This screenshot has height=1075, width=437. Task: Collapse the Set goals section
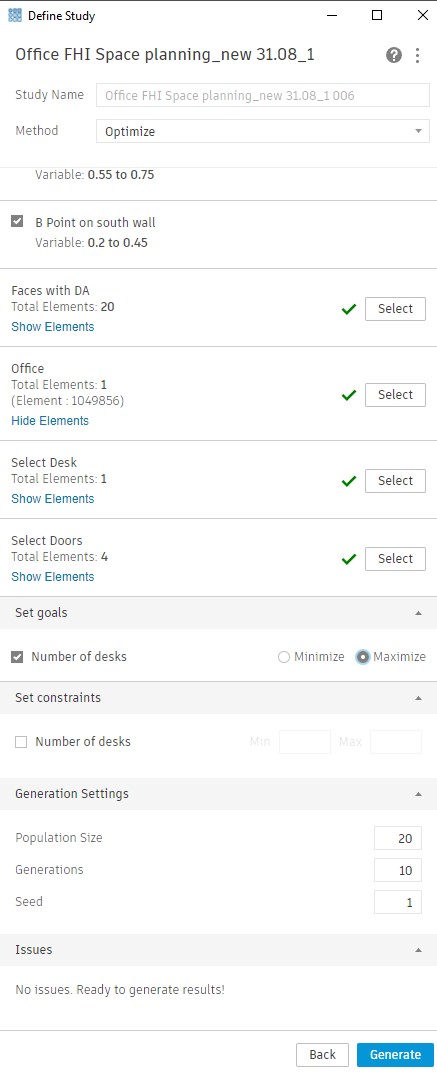[418, 613]
